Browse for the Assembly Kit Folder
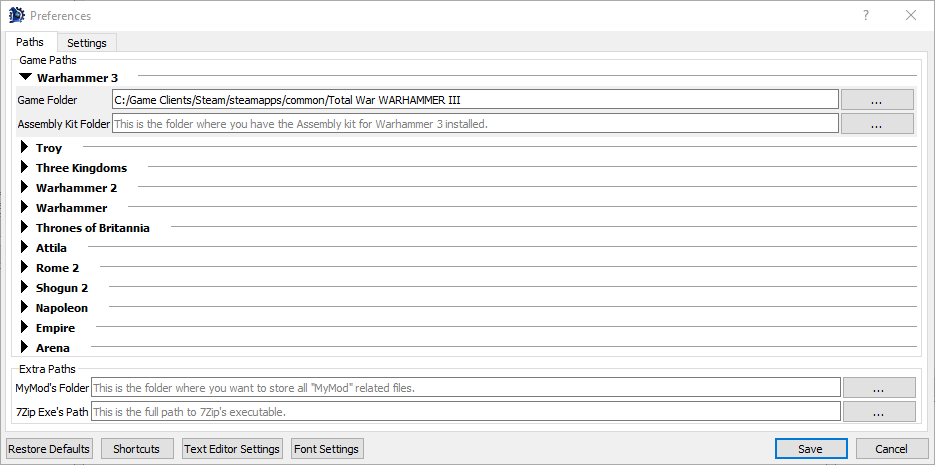 (x=877, y=124)
